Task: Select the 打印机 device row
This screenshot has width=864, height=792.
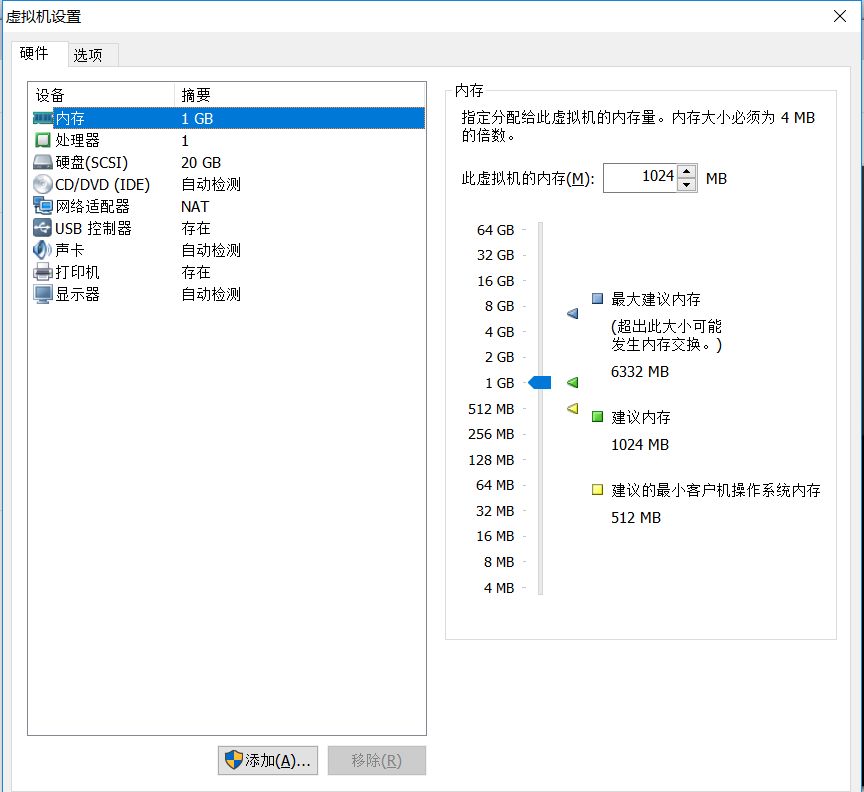Action: pyautogui.click(x=228, y=272)
